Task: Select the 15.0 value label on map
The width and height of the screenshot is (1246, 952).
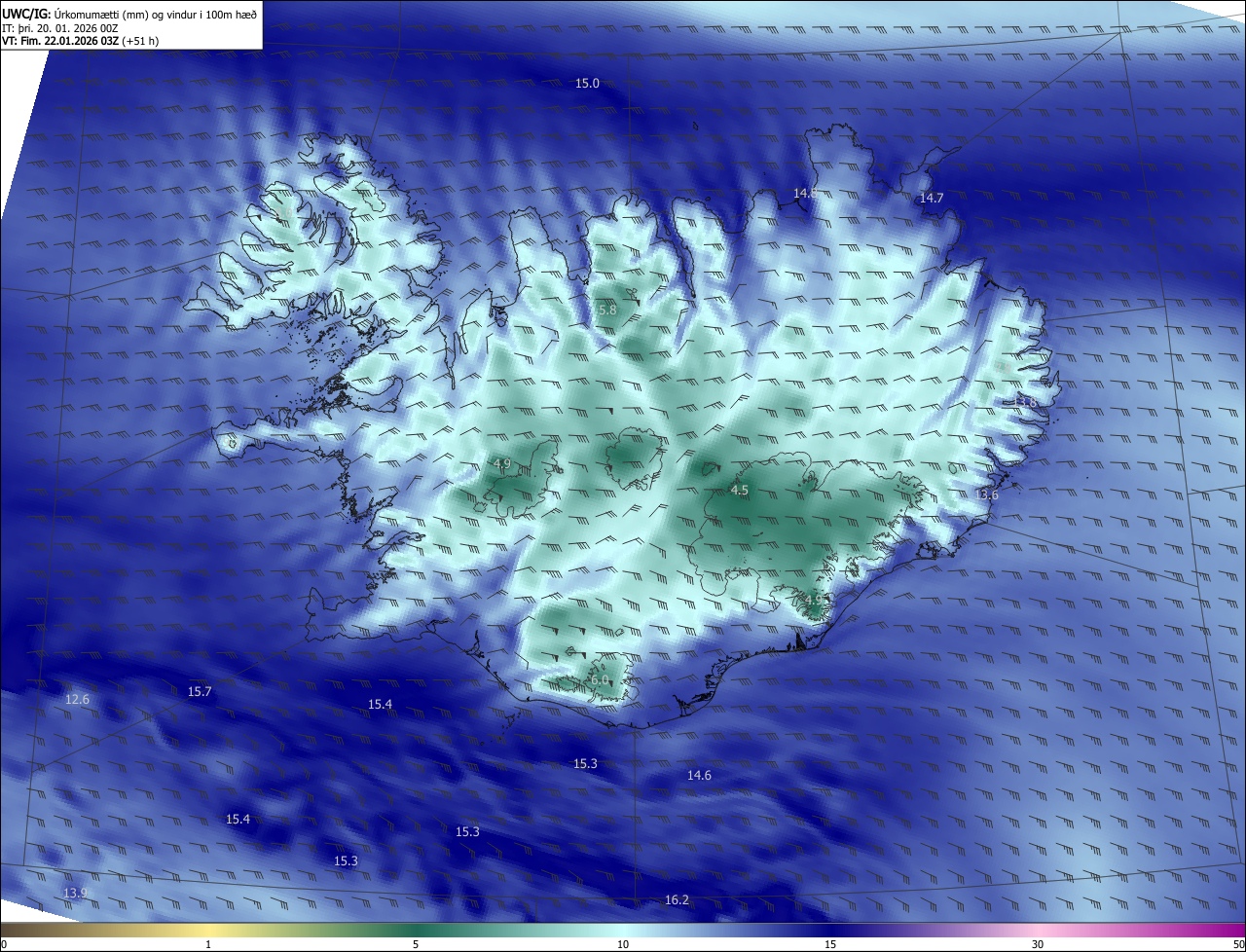Action: (587, 84)
